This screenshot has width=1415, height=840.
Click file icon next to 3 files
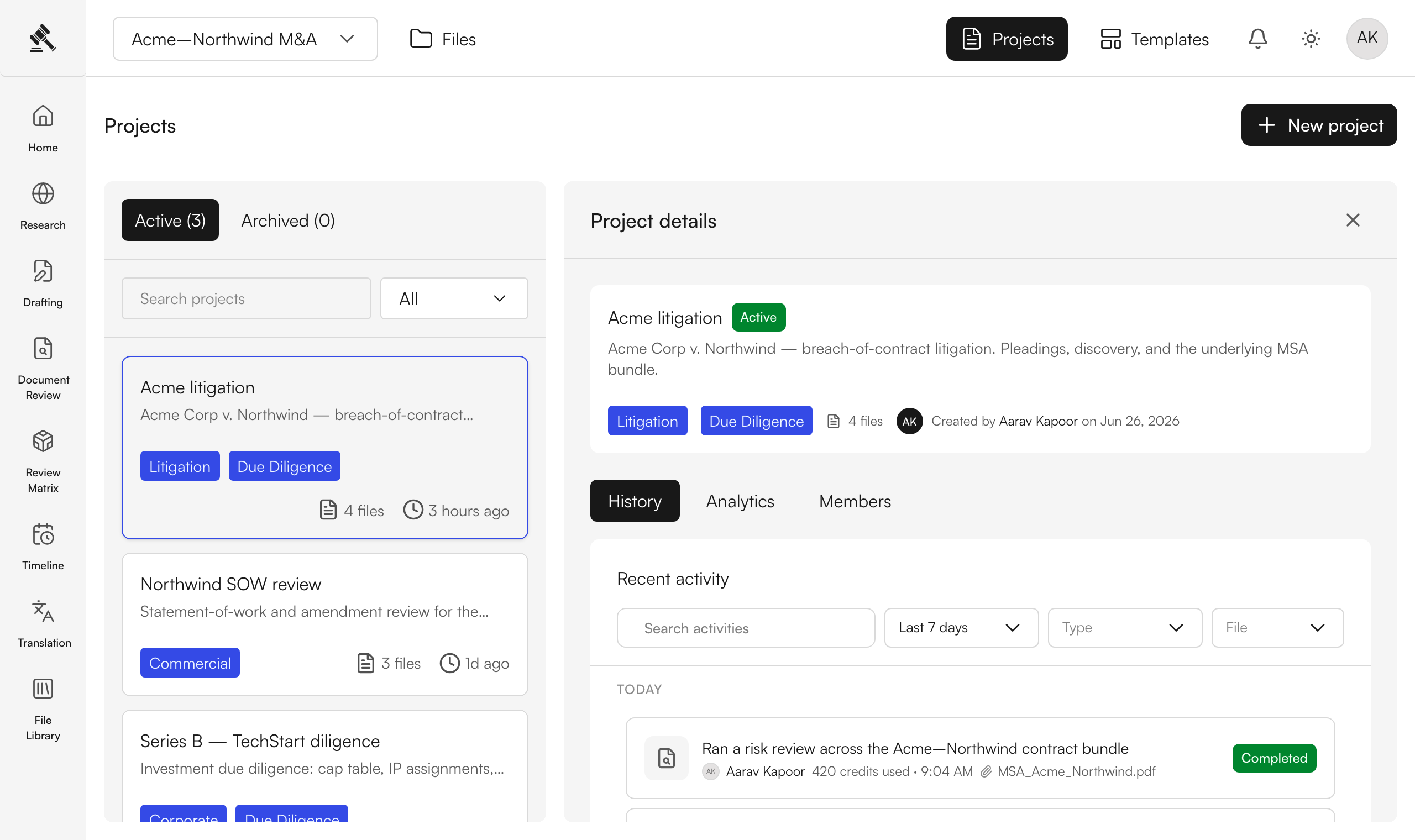click(366, 663)
